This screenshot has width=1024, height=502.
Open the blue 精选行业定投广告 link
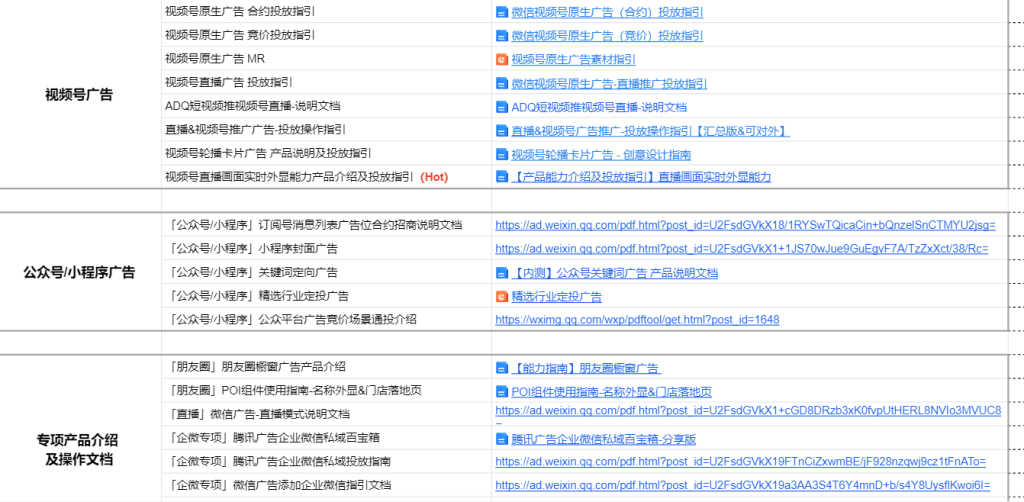pos(556,297)
